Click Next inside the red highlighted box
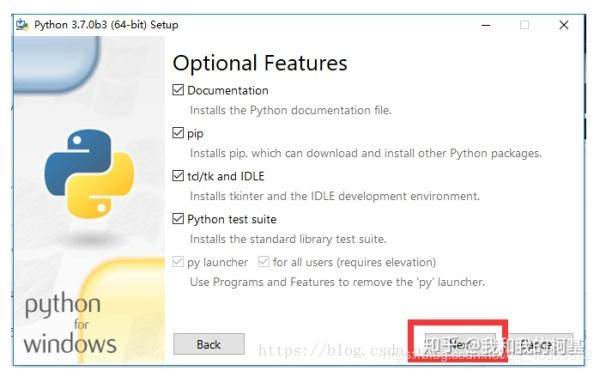600x371 pixels. 460,344
